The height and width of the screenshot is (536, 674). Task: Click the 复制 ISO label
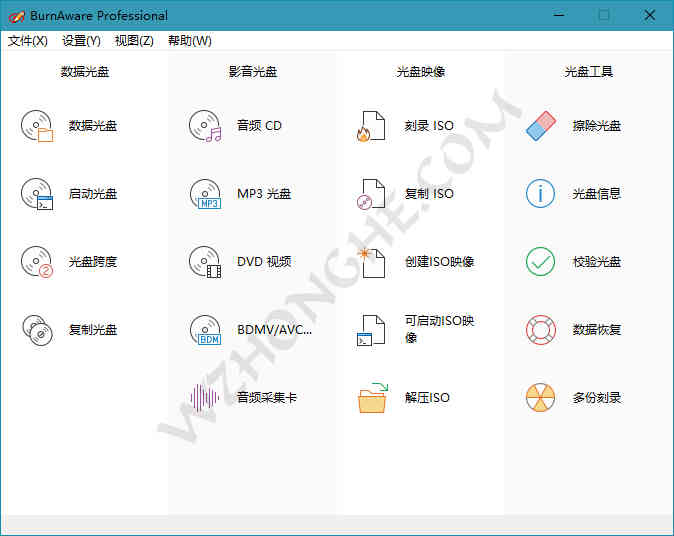429,194
